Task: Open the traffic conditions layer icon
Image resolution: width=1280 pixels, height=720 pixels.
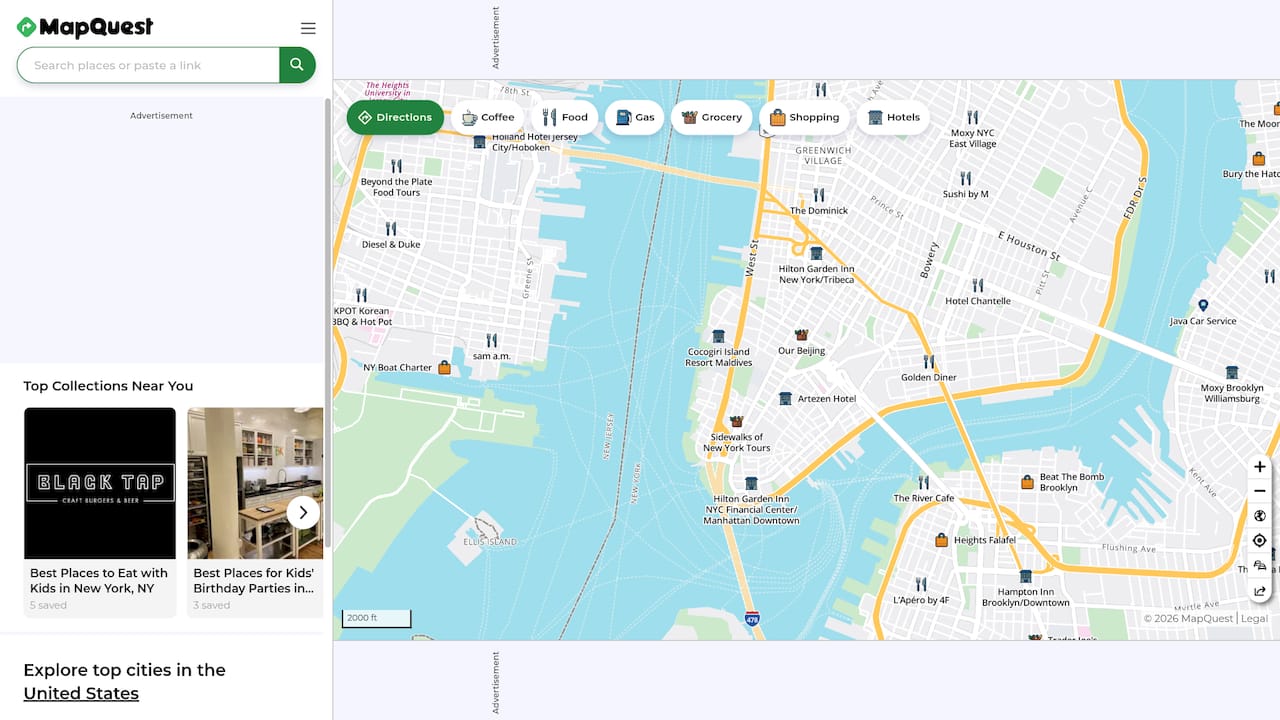Action: point(1259,565)
